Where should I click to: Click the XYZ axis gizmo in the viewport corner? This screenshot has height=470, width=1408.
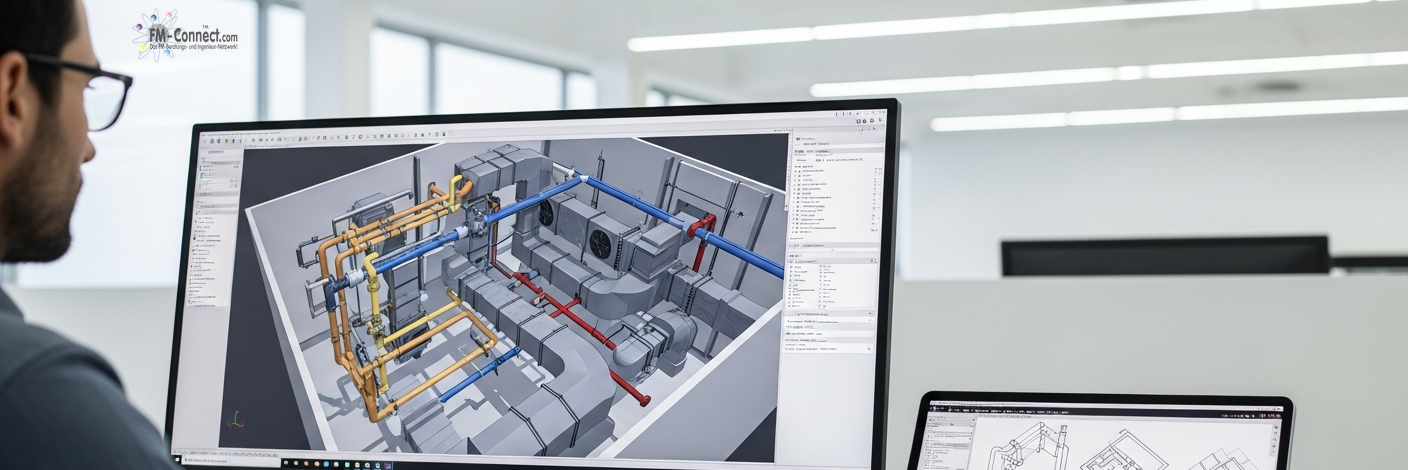237,419
